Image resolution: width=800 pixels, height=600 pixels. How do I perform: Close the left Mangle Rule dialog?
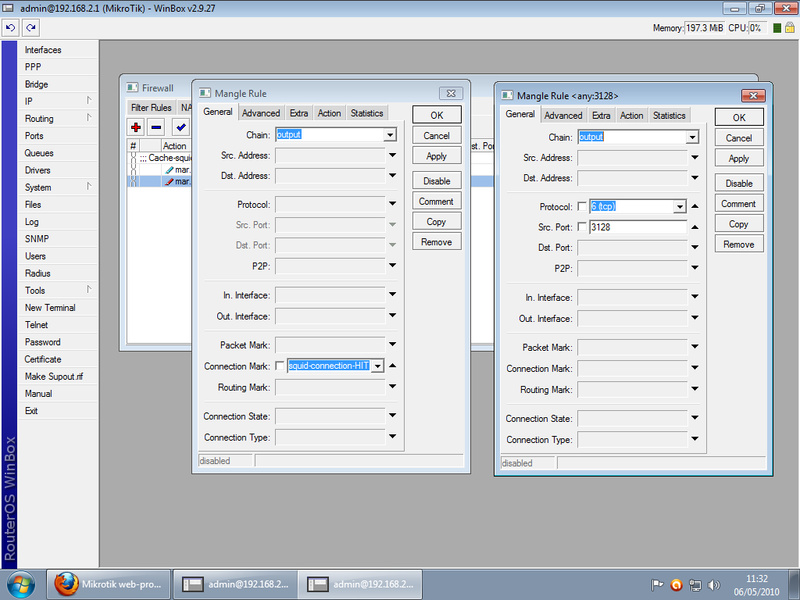(x=451, y=93)
